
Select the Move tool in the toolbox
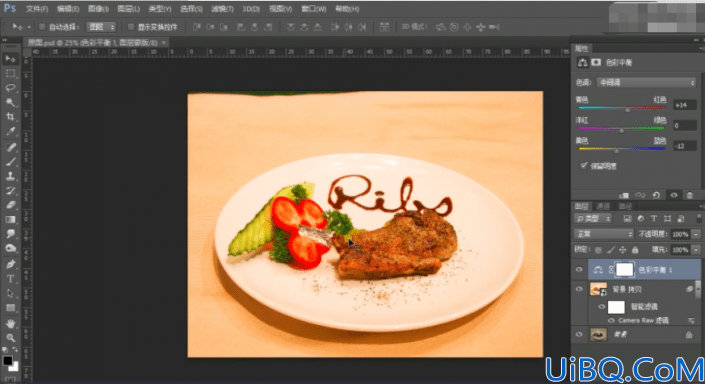tap(10, 59)
